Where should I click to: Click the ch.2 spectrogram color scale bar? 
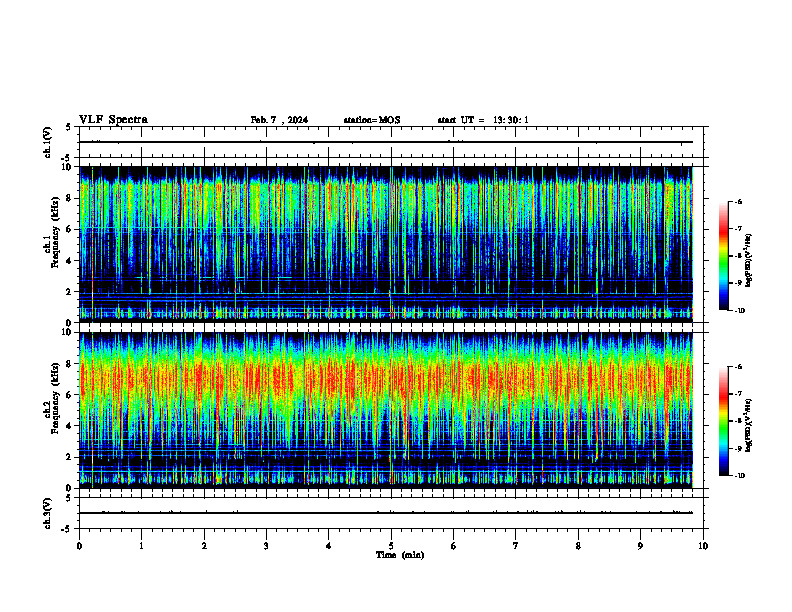(x=724, y=421)
